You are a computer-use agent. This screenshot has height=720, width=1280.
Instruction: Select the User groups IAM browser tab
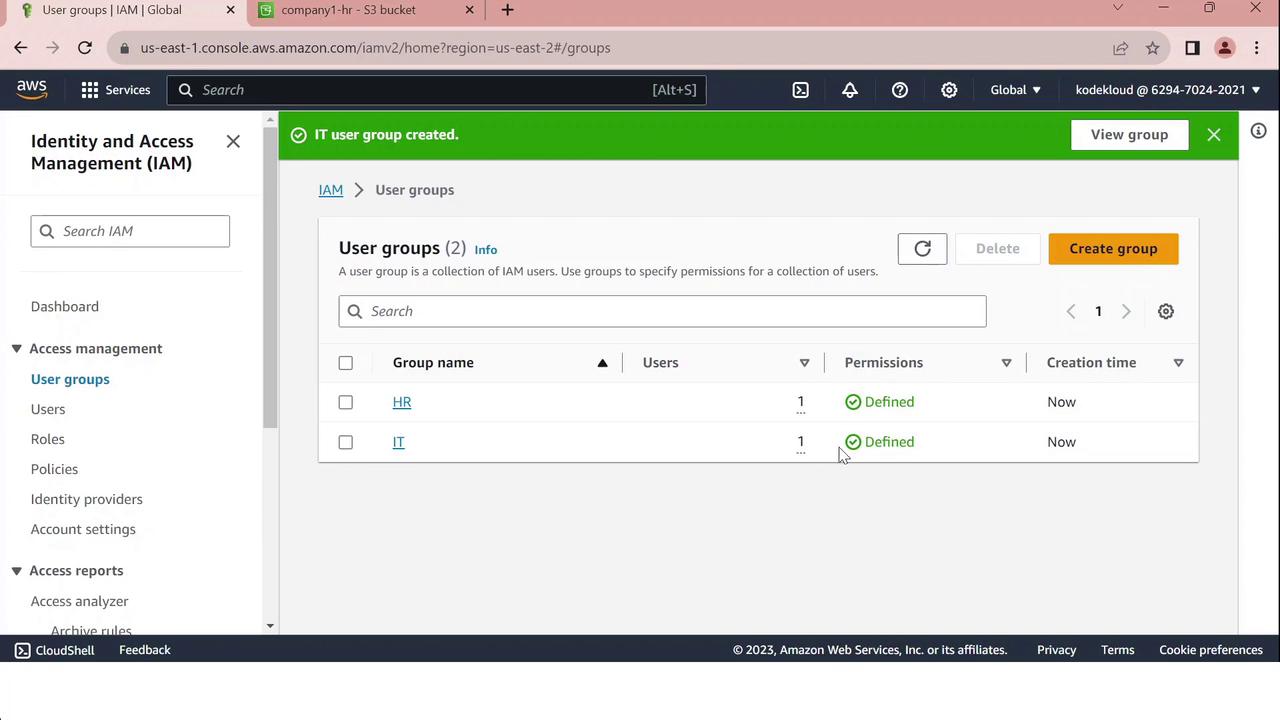click(x=112, y=10)
